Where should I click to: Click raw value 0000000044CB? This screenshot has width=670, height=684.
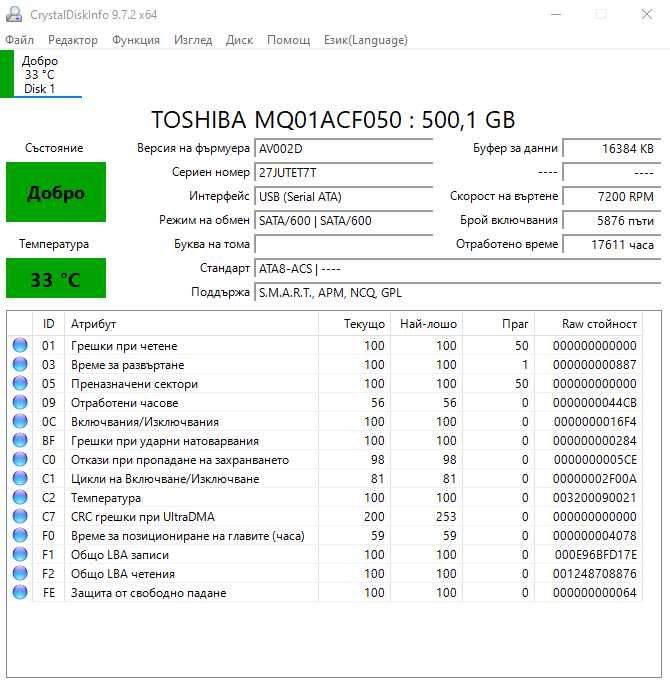point(595,403)
